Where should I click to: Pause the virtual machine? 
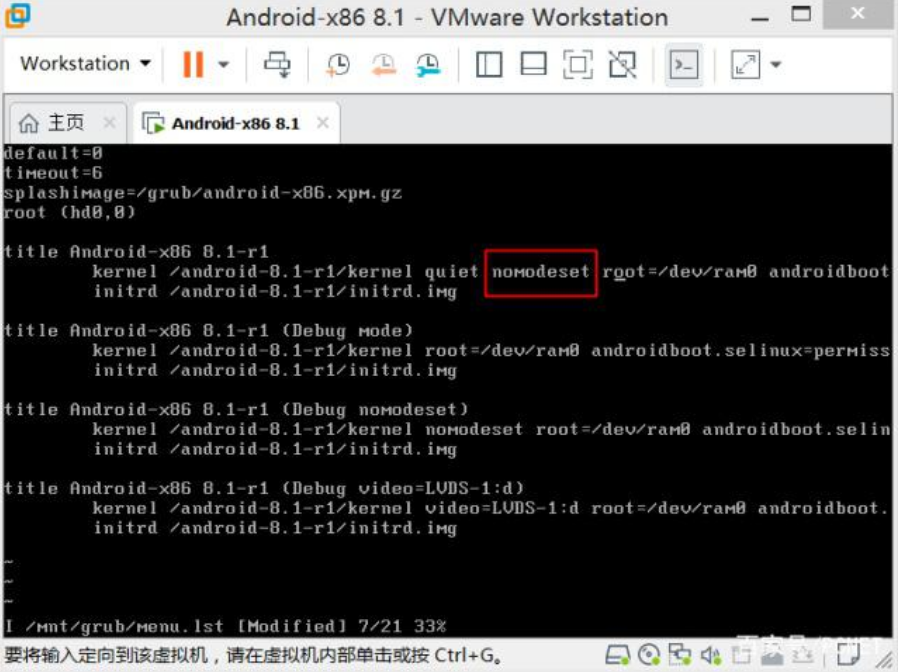coord(193,64)
